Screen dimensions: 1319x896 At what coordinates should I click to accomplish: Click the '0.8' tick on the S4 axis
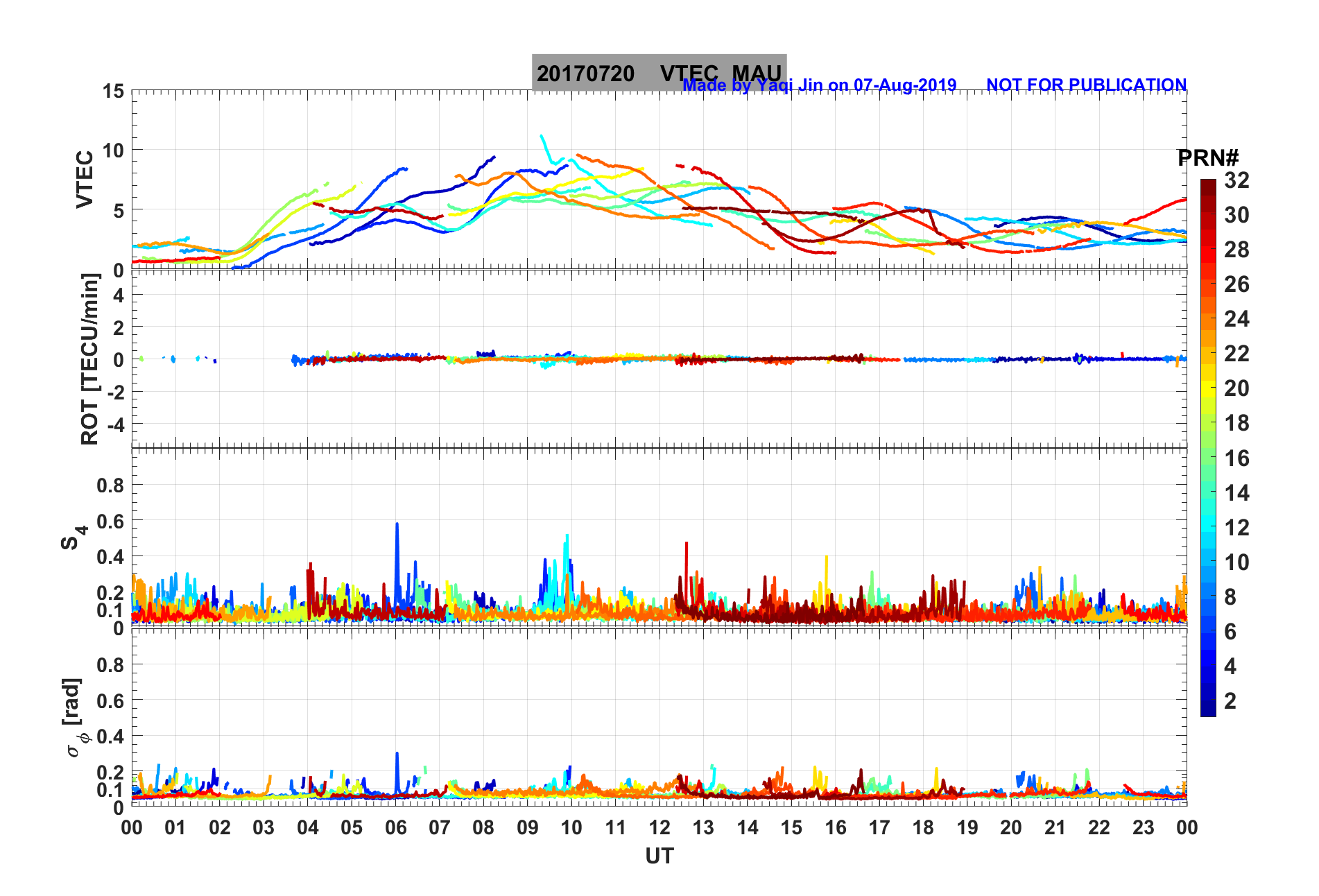click(110, 485)
